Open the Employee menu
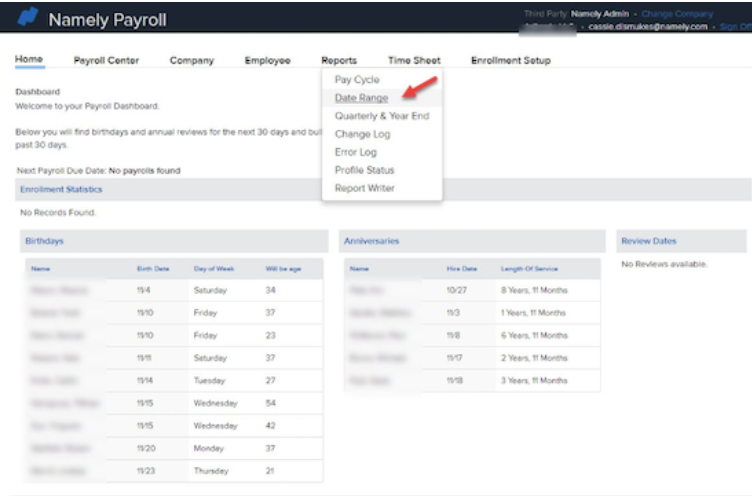Screen dimensions: 752x496 click(x=267, y=61)
